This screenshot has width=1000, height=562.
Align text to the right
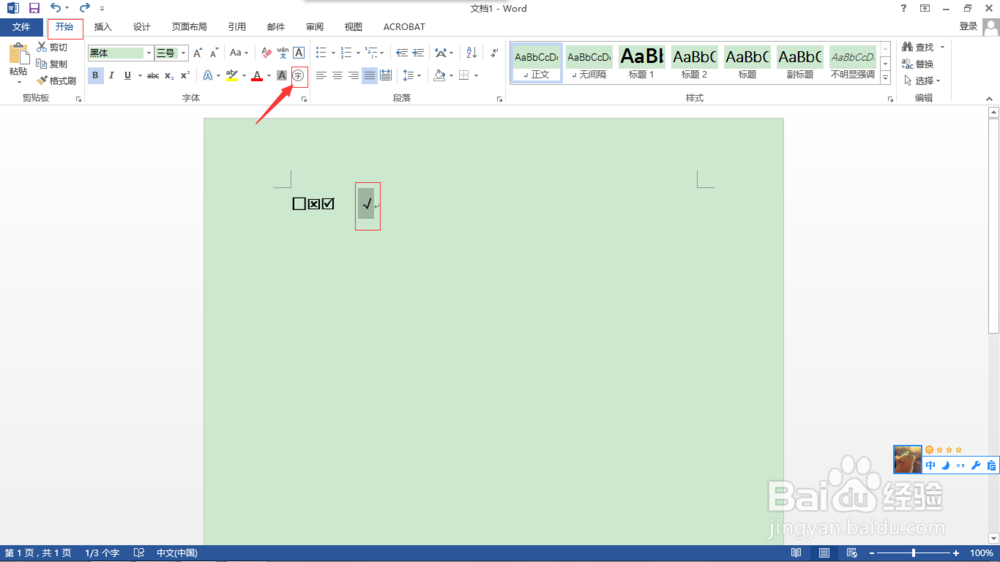point(353,75)
